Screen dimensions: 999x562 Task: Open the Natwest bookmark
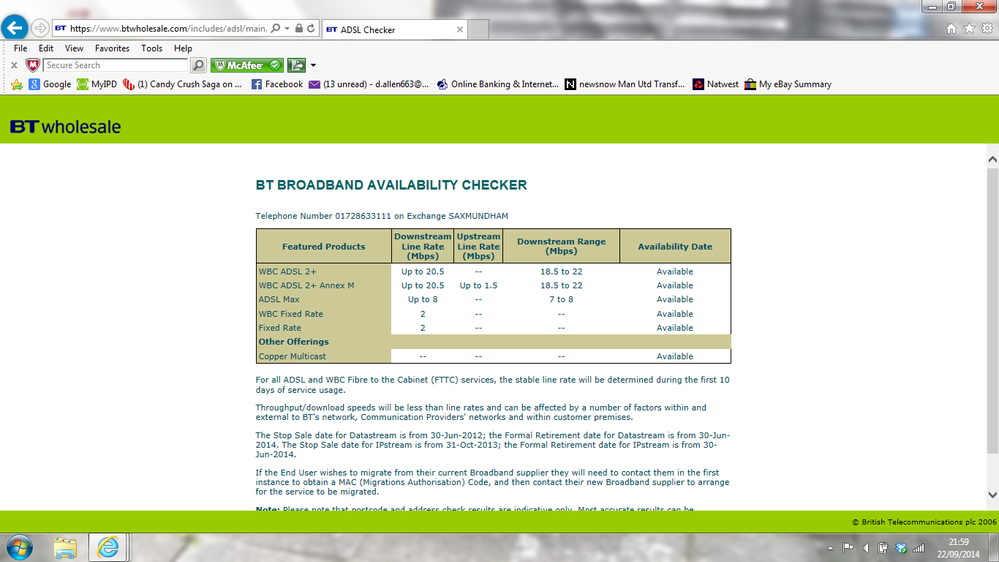tap(715, 84)
